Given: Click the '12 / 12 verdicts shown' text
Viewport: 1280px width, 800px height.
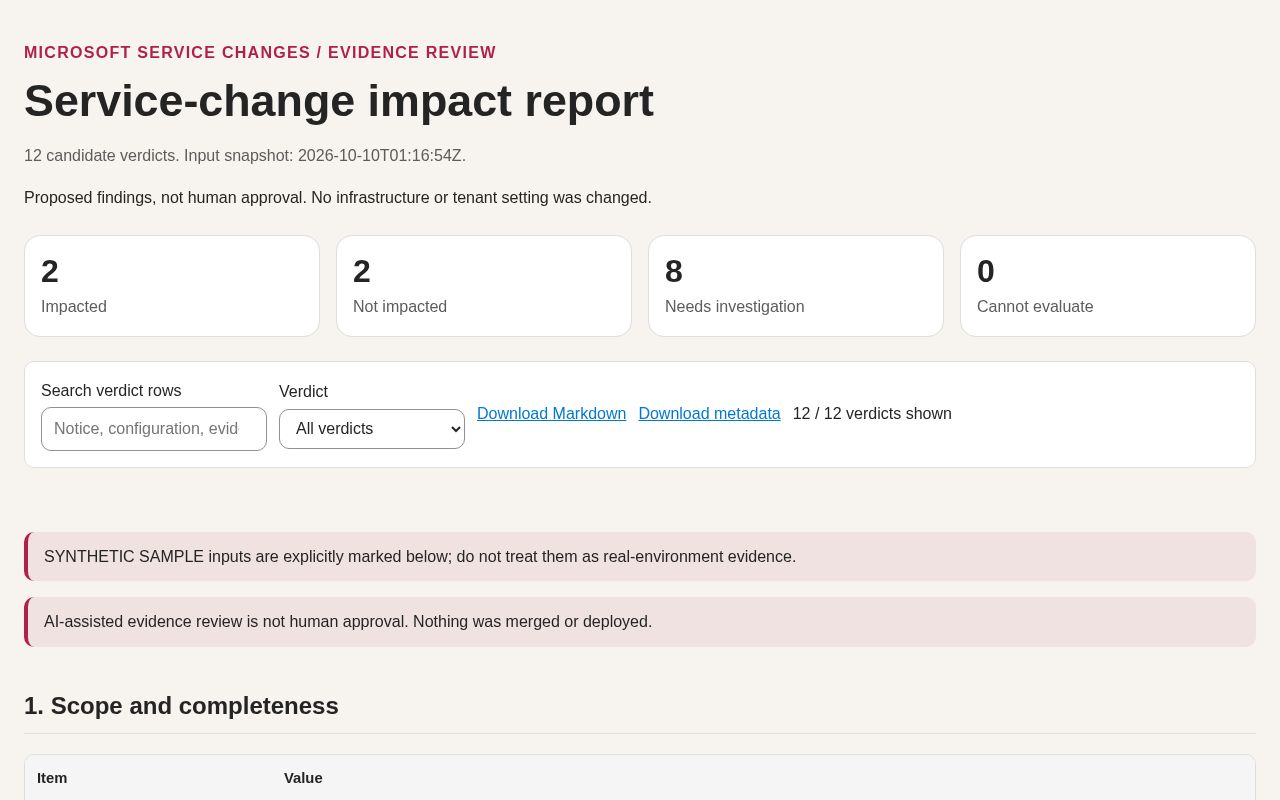Looking at the screenshot, I should tap(872, 414).
